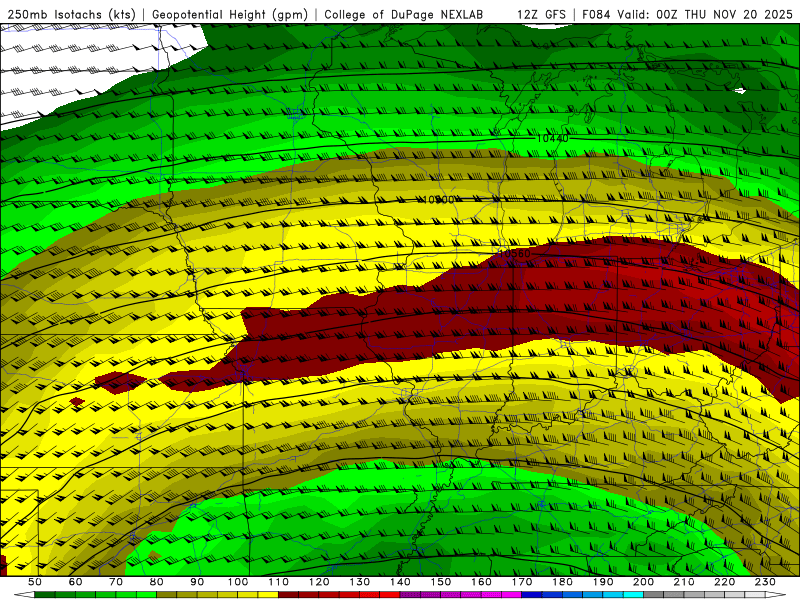The width and height of the screenshot is (800, 600).
Task: Click the 130 tick label of the color scale
Action: click(x=360, y=582)
